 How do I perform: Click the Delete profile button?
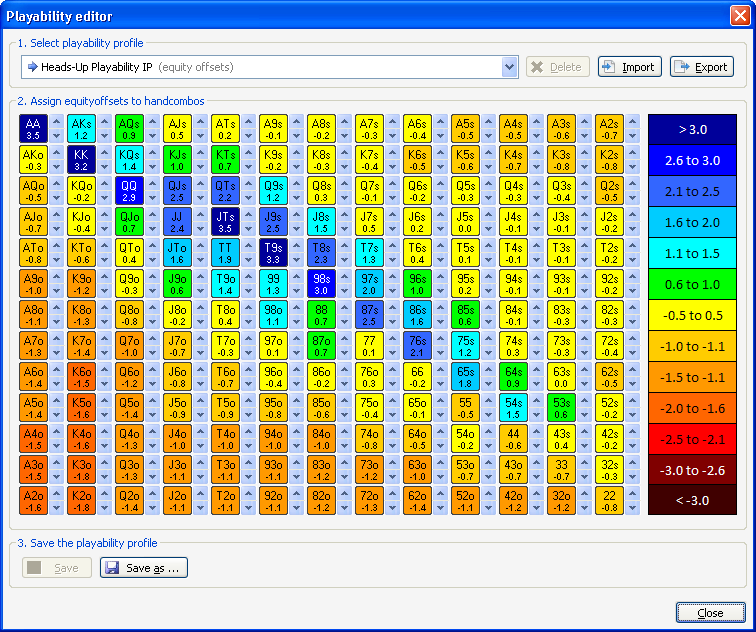point(558,67)
